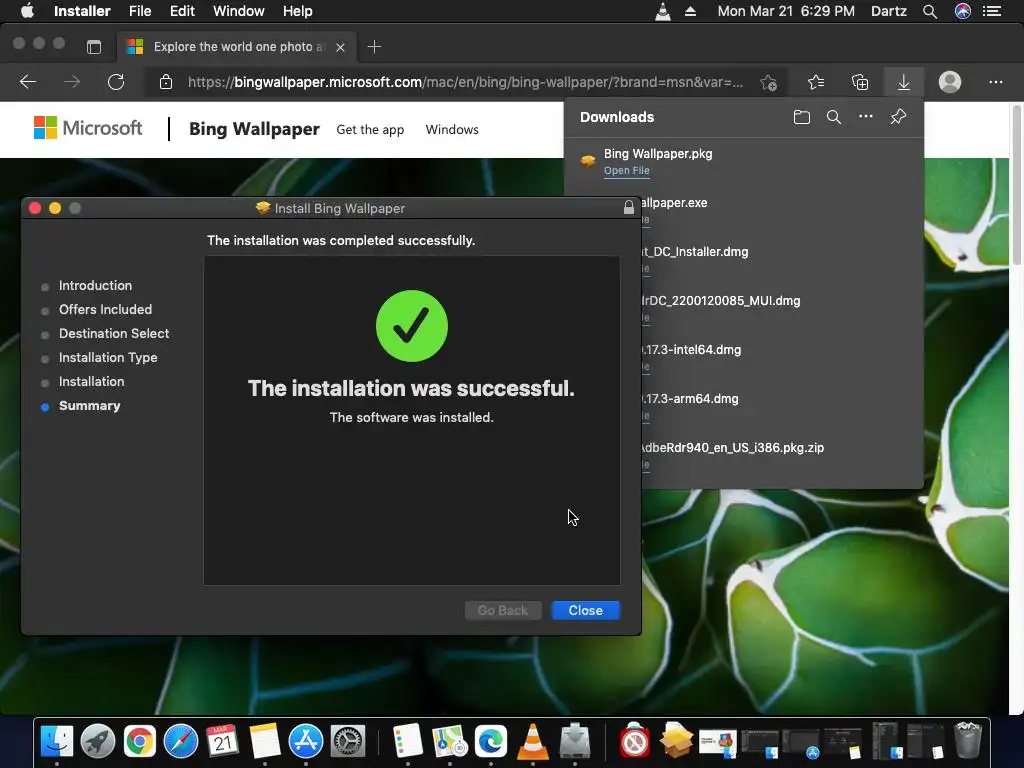The width and height of the screenshot is (1024, 768).
Task: Open Reminders from the Dock
Action: tap(408, 741)
